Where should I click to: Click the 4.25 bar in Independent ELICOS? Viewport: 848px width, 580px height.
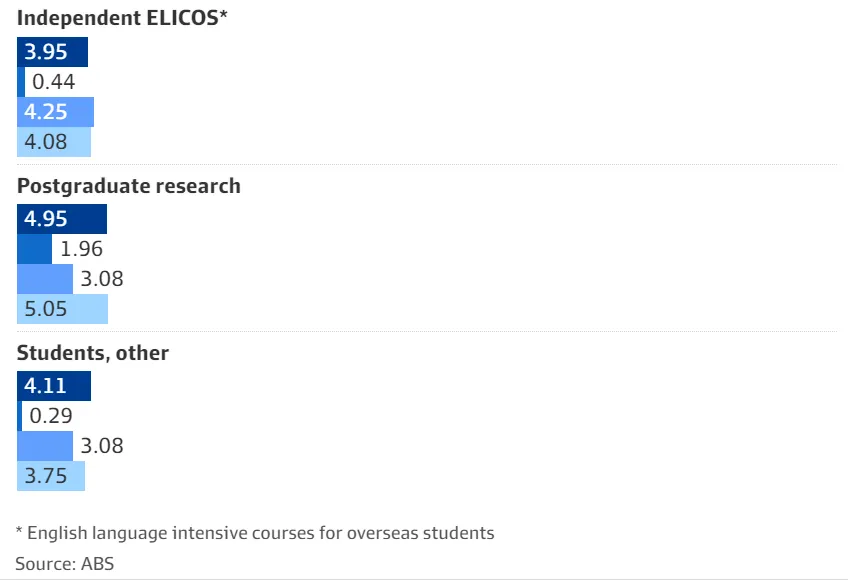[56, 112]
